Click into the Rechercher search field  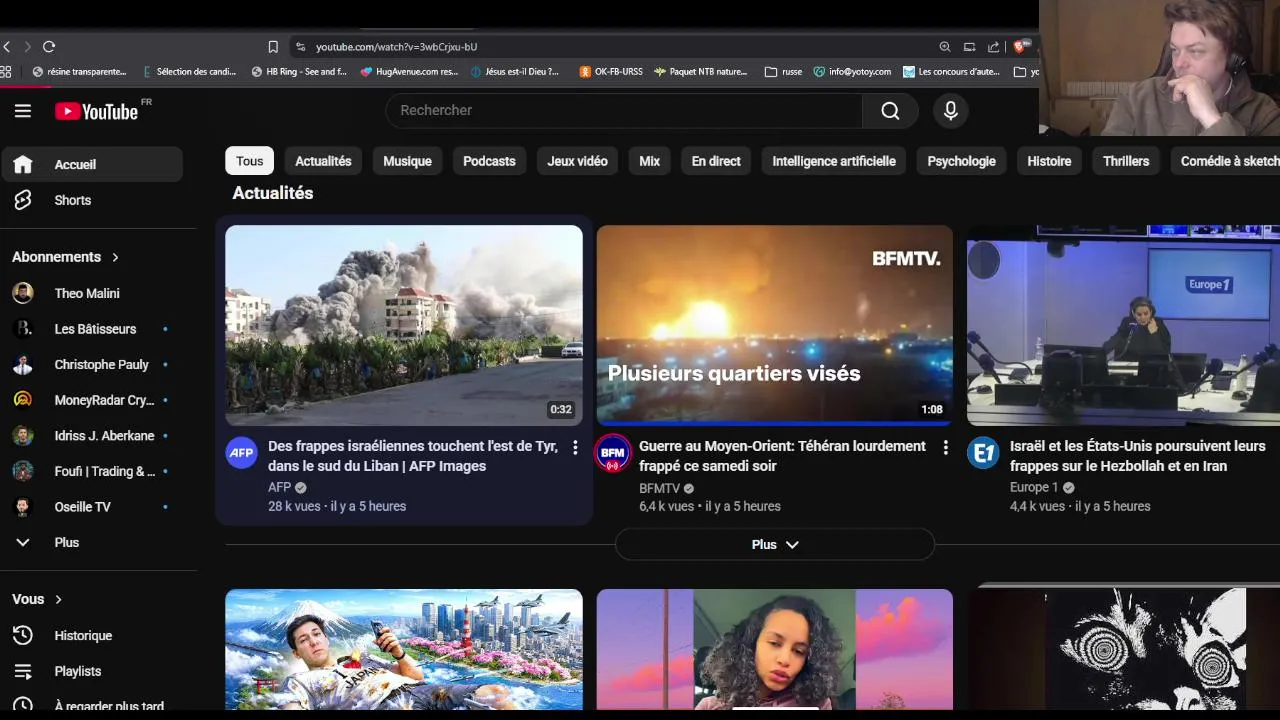pos(624,110)
